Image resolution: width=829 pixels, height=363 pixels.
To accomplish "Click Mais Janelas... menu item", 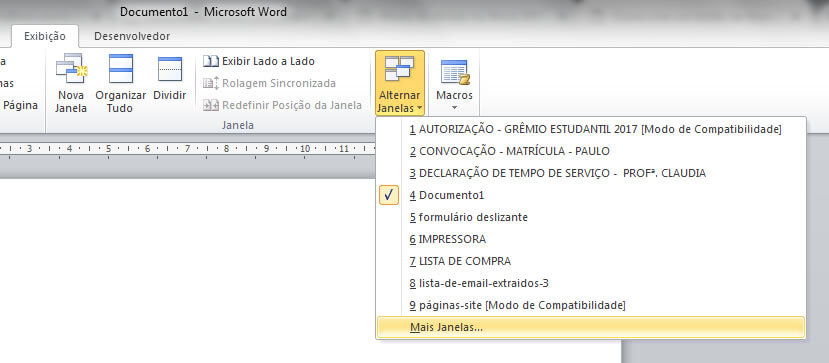I will [x=591, y=328].
